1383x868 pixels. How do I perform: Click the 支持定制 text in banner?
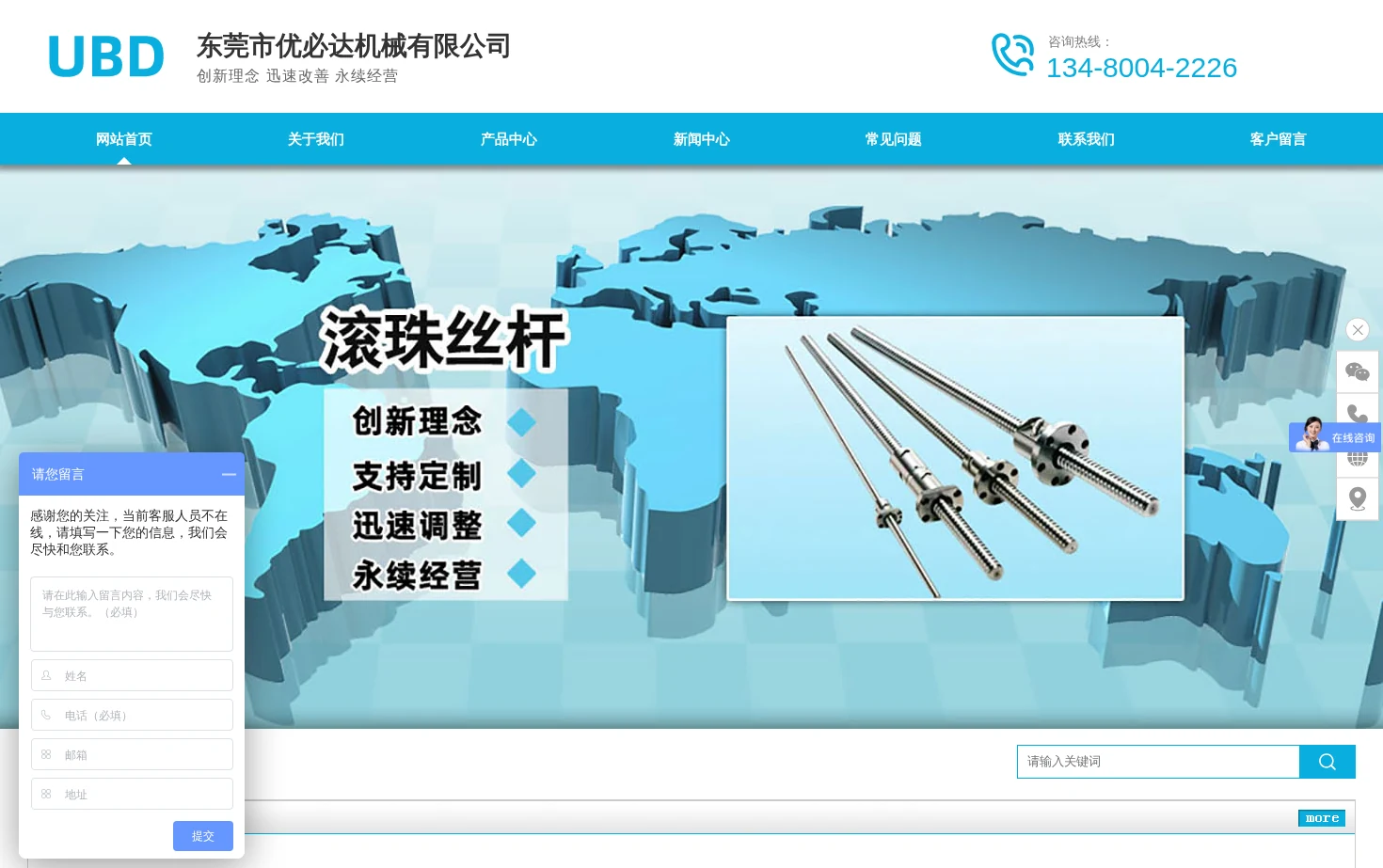pos(417,476)
